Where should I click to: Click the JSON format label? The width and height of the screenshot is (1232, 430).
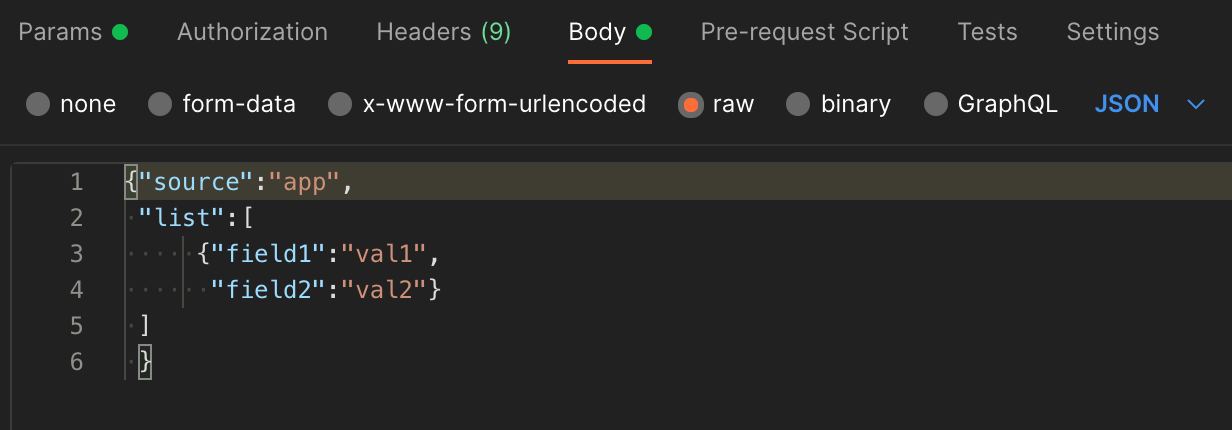(1127, 104)
